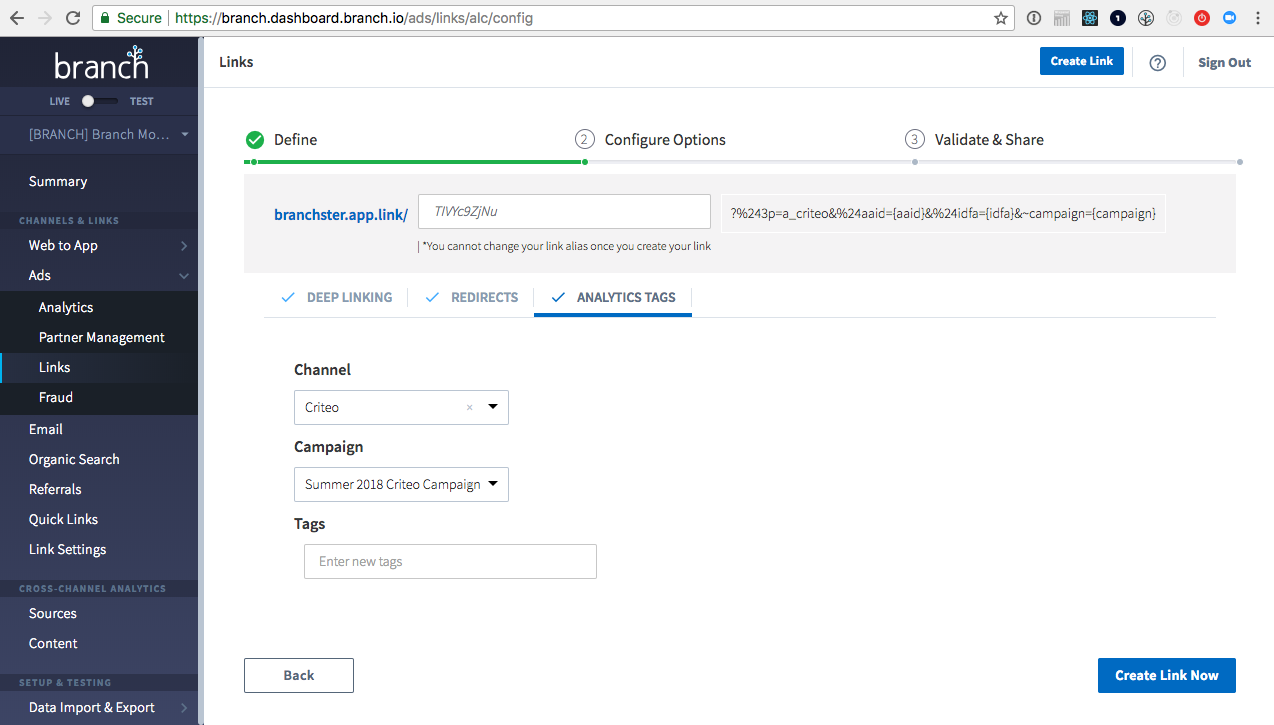This screenshot has width=1274, height=725.
Task: Open help with the question mark icon
Action: tap(1157, 62)
